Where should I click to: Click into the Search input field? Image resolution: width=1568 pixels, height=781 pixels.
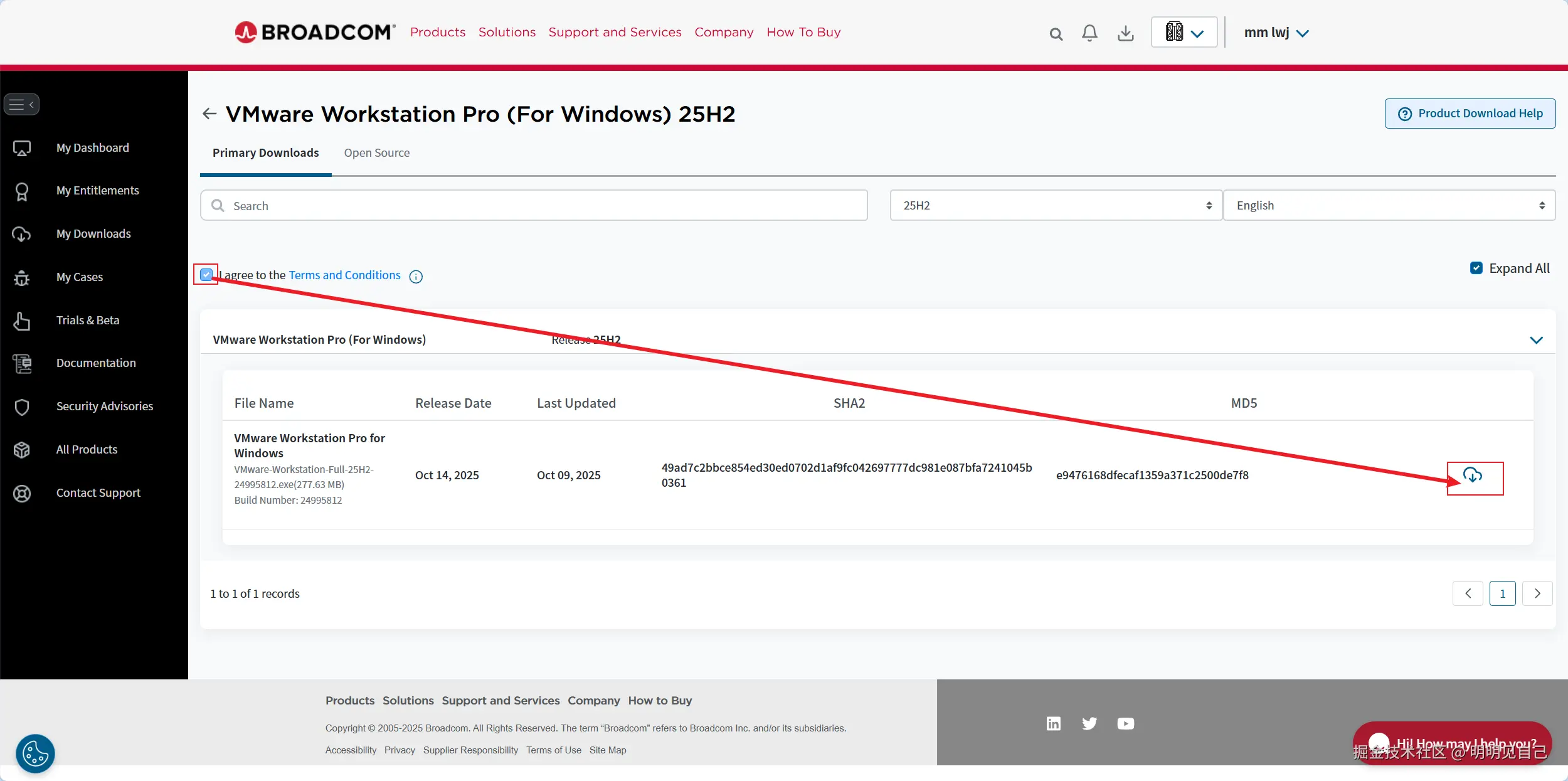[x=533, y=206]
